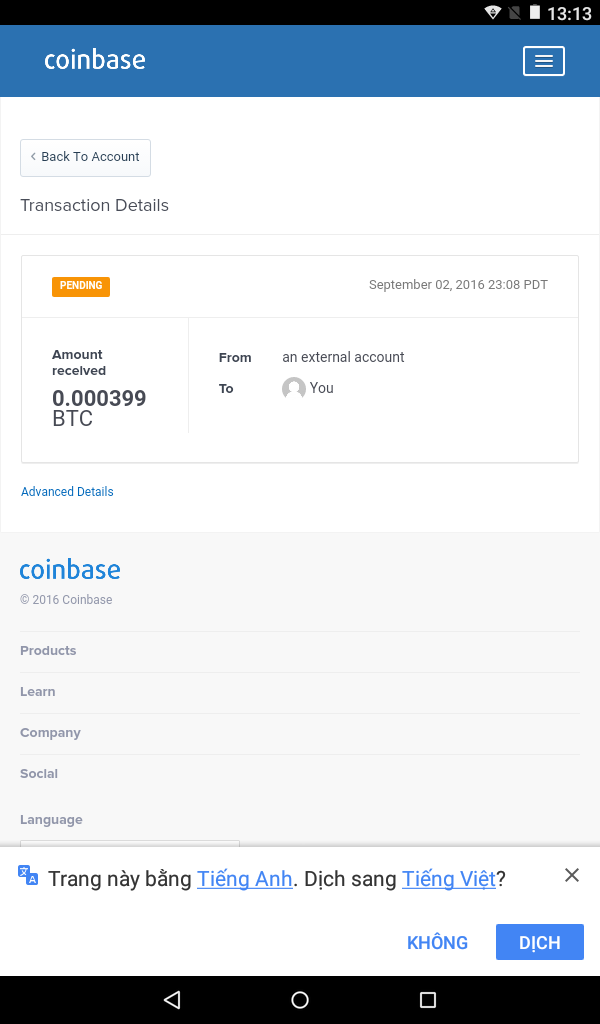Tap the translate icon in prompt bar

tap(28, 876)
